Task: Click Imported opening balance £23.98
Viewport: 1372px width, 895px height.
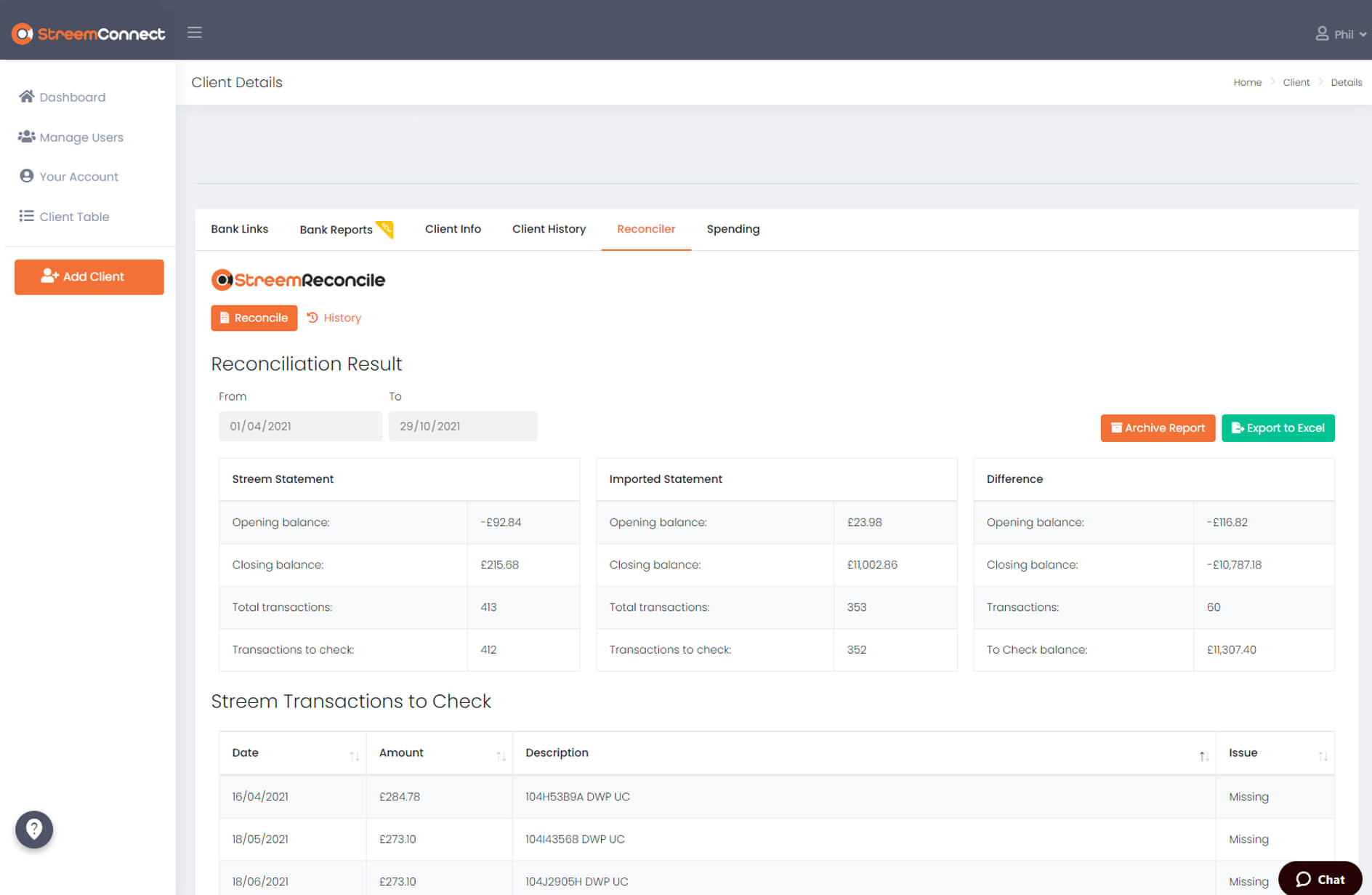Action: 864,522
